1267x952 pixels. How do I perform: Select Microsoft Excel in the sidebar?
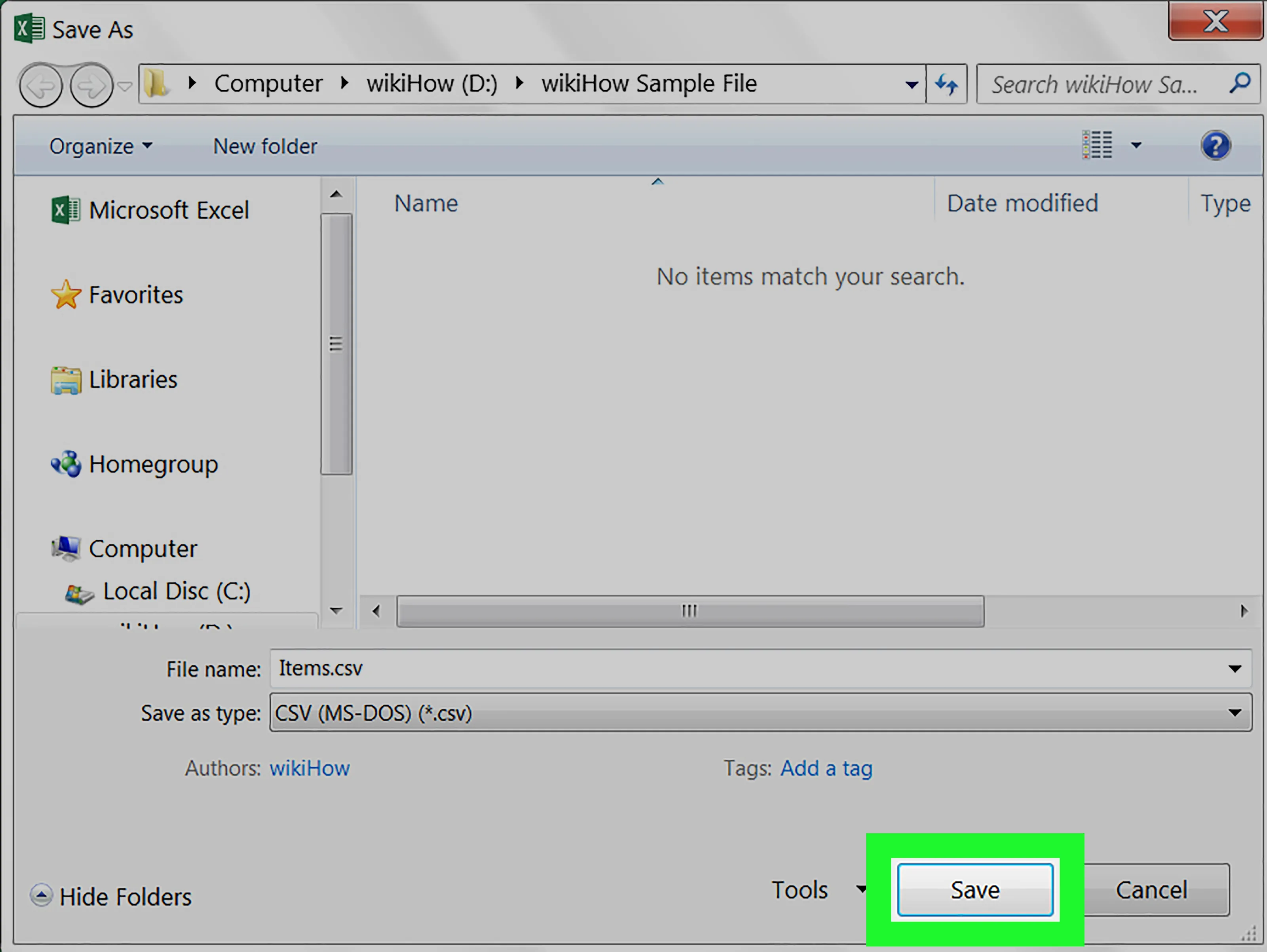168,210
